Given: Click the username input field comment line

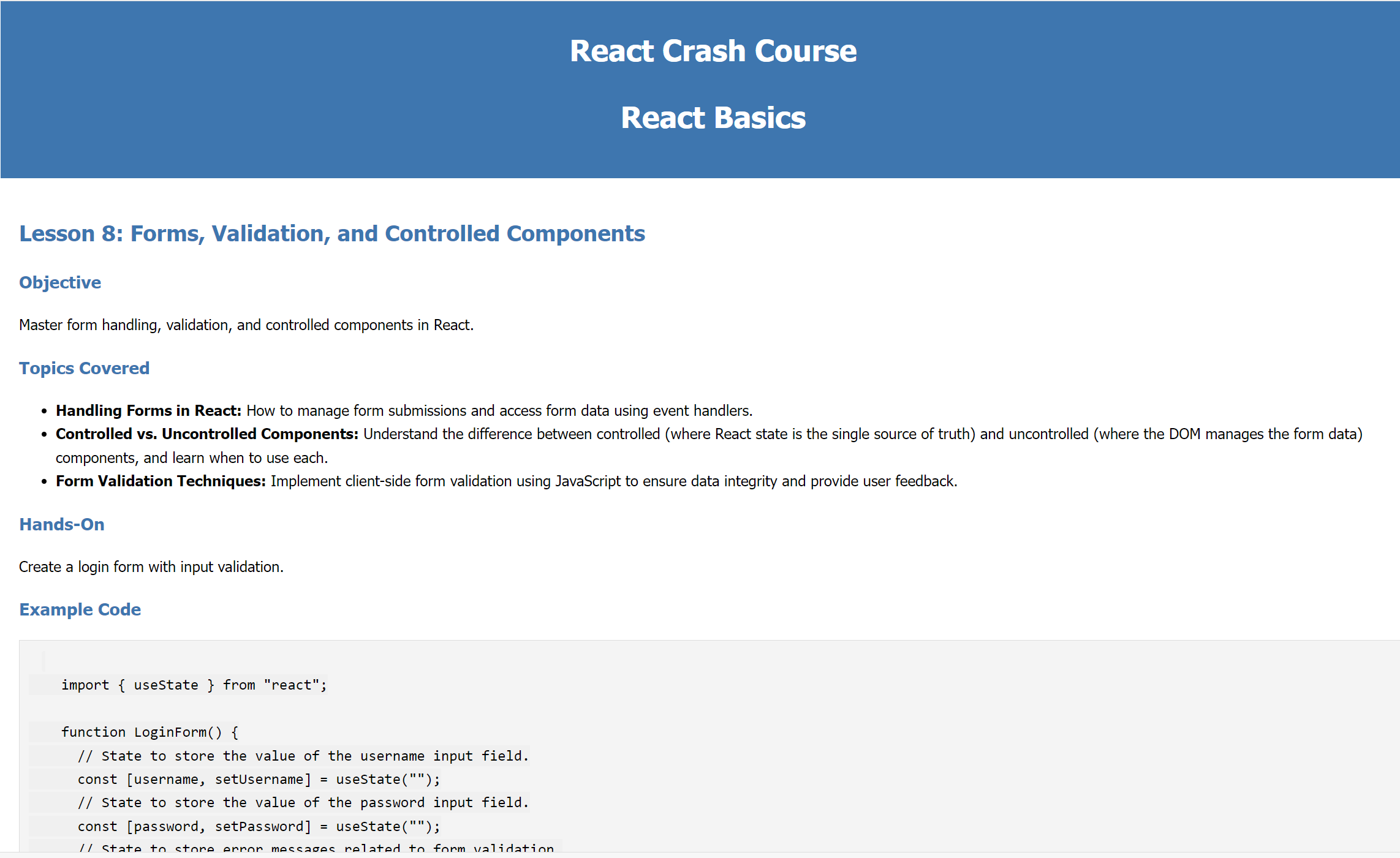Looking at the screenshot, I should [303, 756].
